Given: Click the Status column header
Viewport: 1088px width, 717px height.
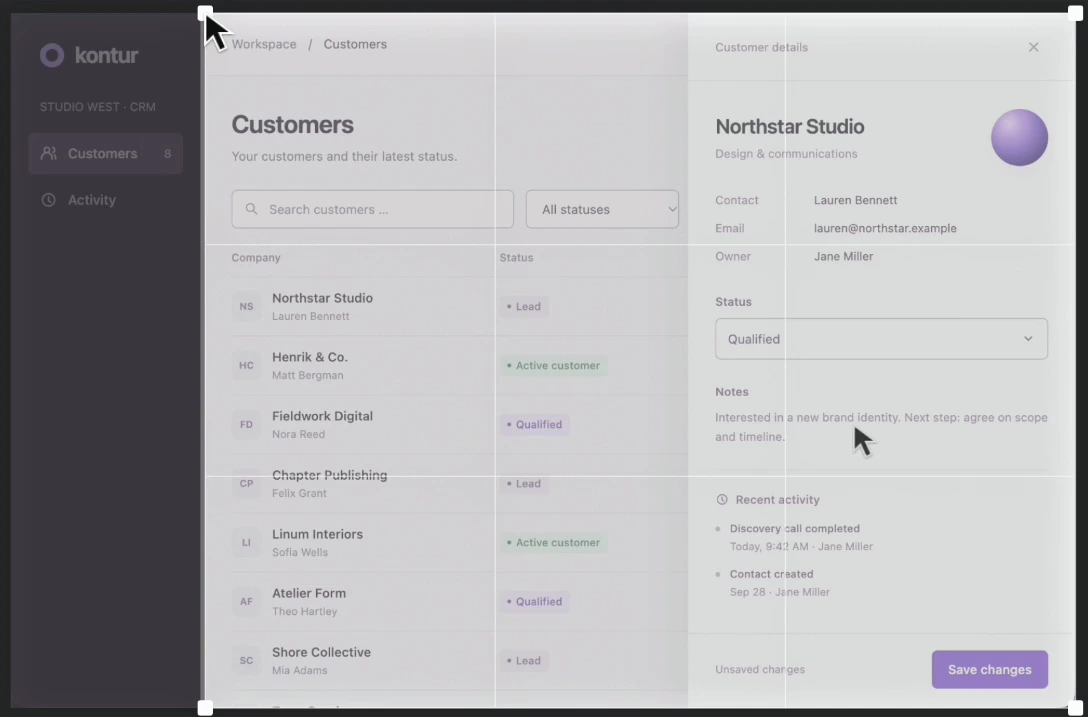Looking at the screenshot, I should [516, 258].
